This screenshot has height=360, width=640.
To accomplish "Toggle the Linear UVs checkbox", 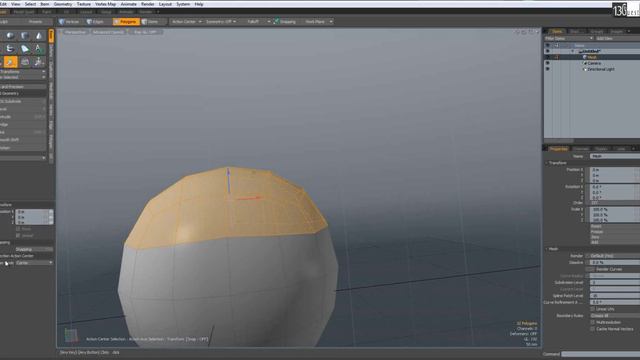I will click(x=592, y=309).
